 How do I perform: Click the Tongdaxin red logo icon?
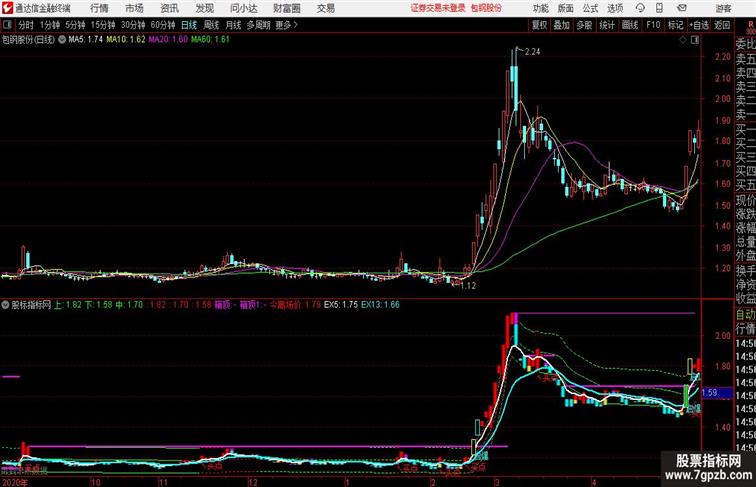[8, 8]
